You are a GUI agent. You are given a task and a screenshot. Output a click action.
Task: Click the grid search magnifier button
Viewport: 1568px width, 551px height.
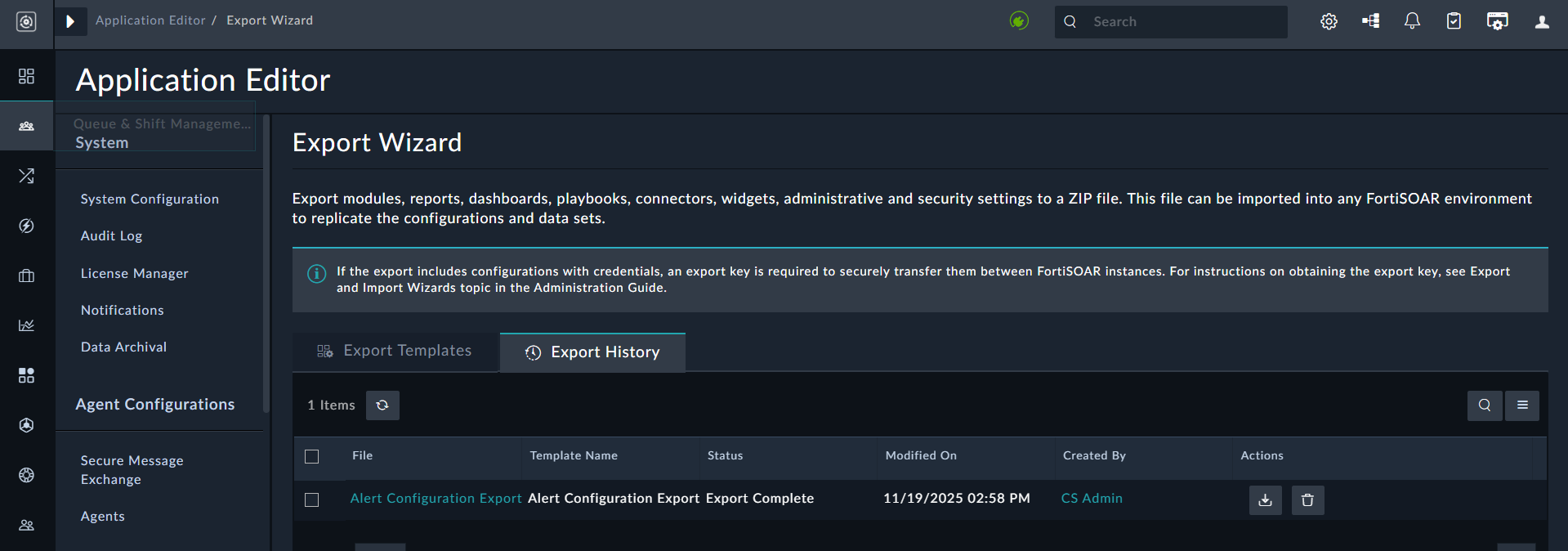[1485, 405]
